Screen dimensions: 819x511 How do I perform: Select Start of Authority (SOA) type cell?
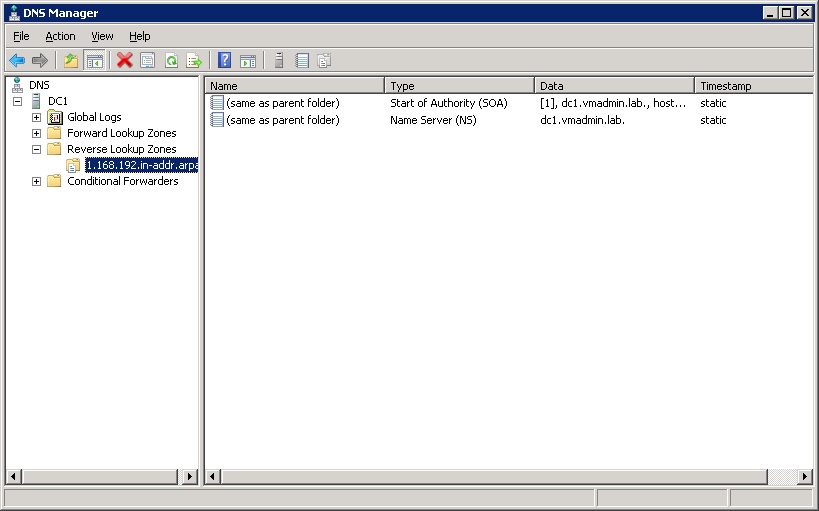pos(449,103)
